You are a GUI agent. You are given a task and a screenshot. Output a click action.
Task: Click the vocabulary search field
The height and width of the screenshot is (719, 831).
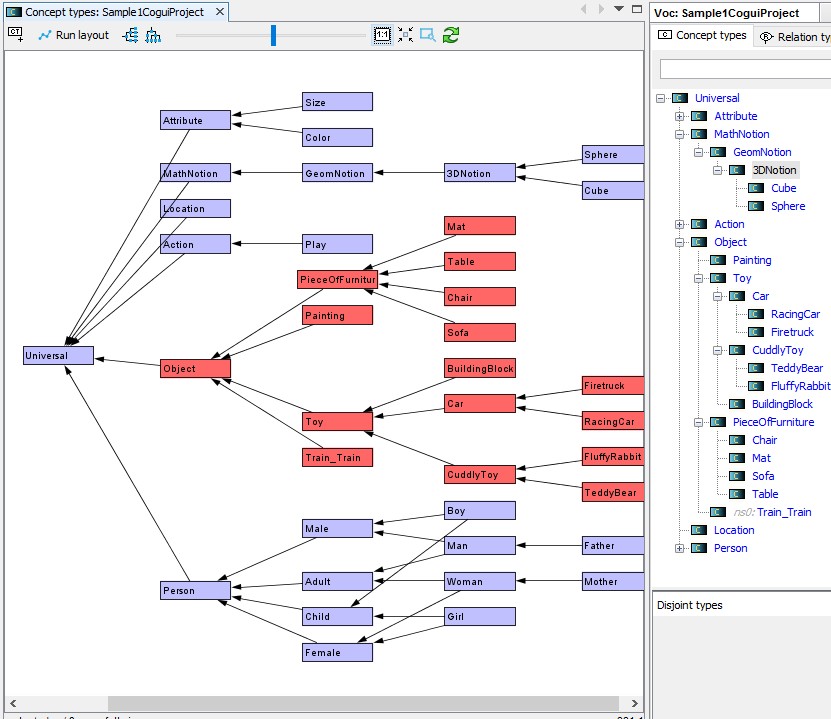[745, 69]
